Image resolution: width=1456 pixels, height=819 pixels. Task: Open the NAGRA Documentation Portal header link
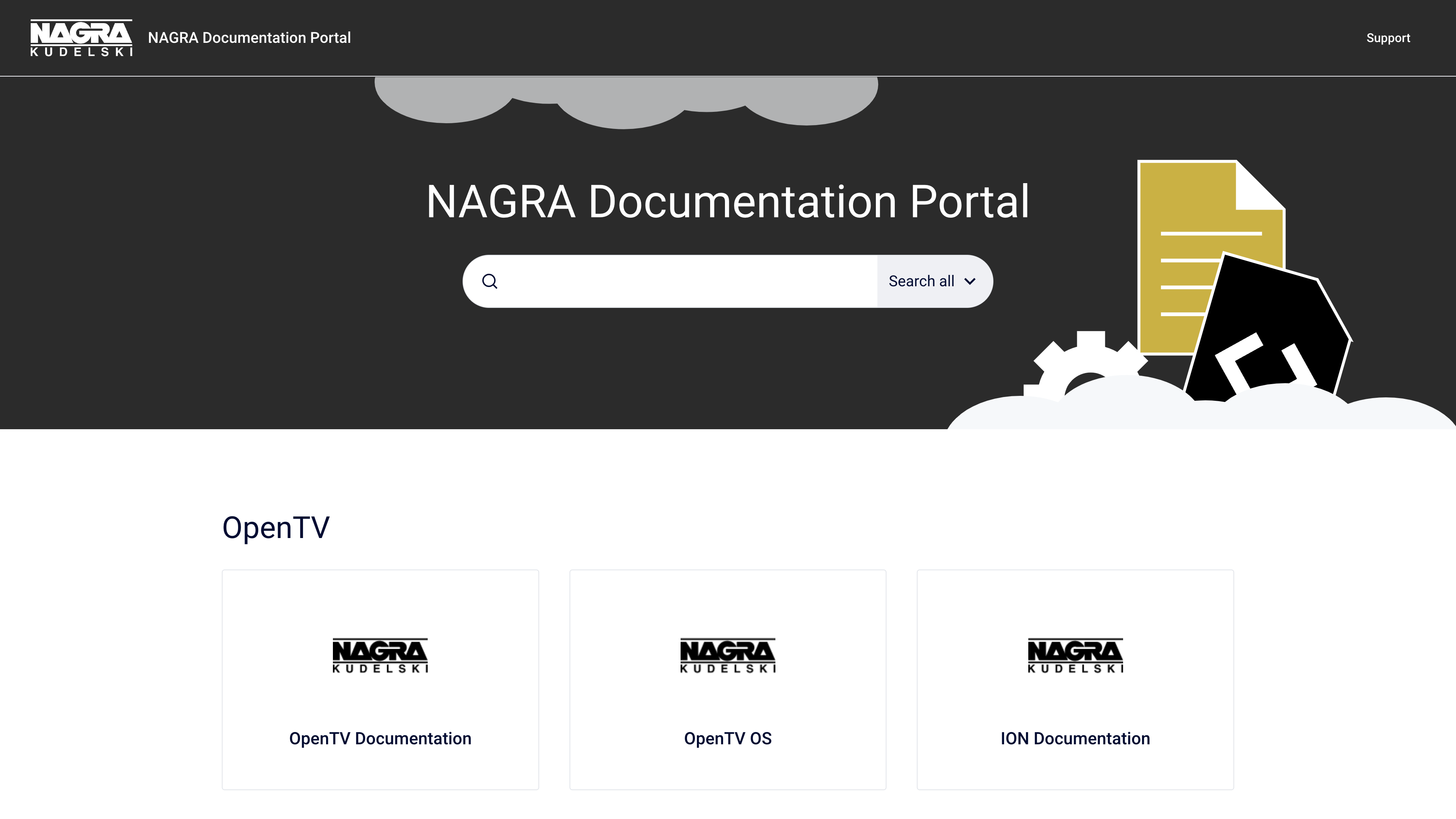(x=249, y=38)
